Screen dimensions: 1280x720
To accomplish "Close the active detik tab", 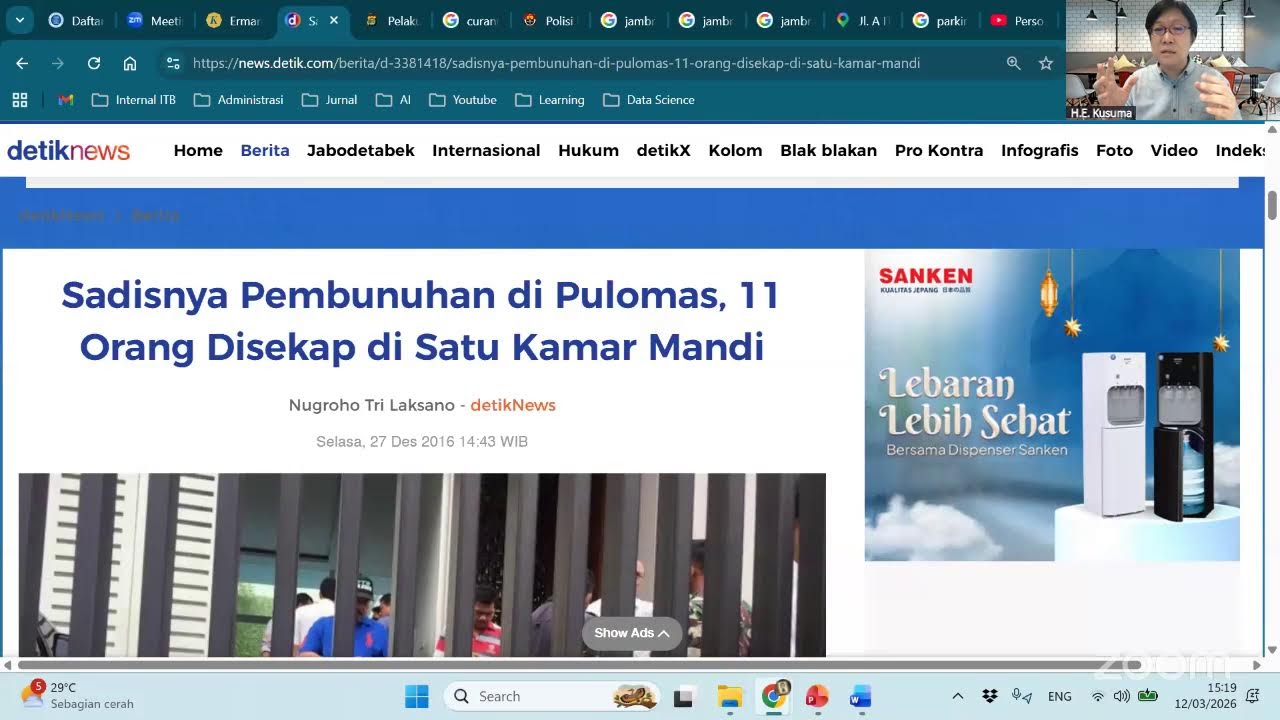I will coord(334,20).
